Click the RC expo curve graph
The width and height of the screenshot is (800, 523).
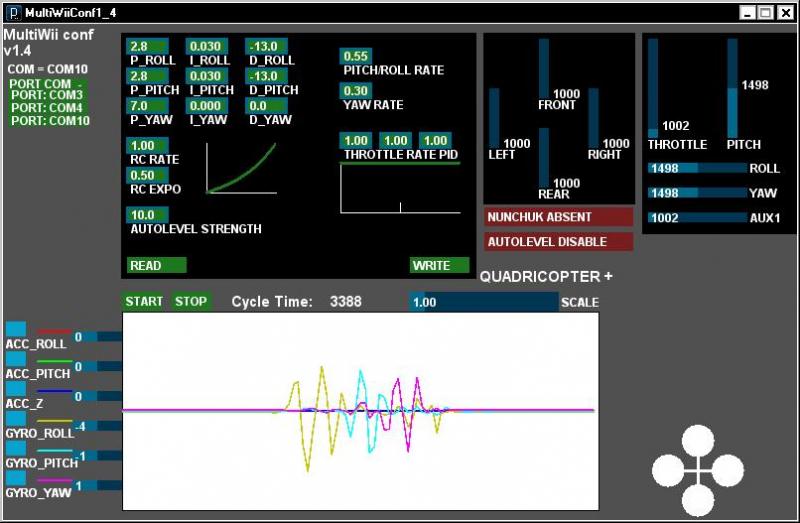pyautogui.click(x=241, y=168)
